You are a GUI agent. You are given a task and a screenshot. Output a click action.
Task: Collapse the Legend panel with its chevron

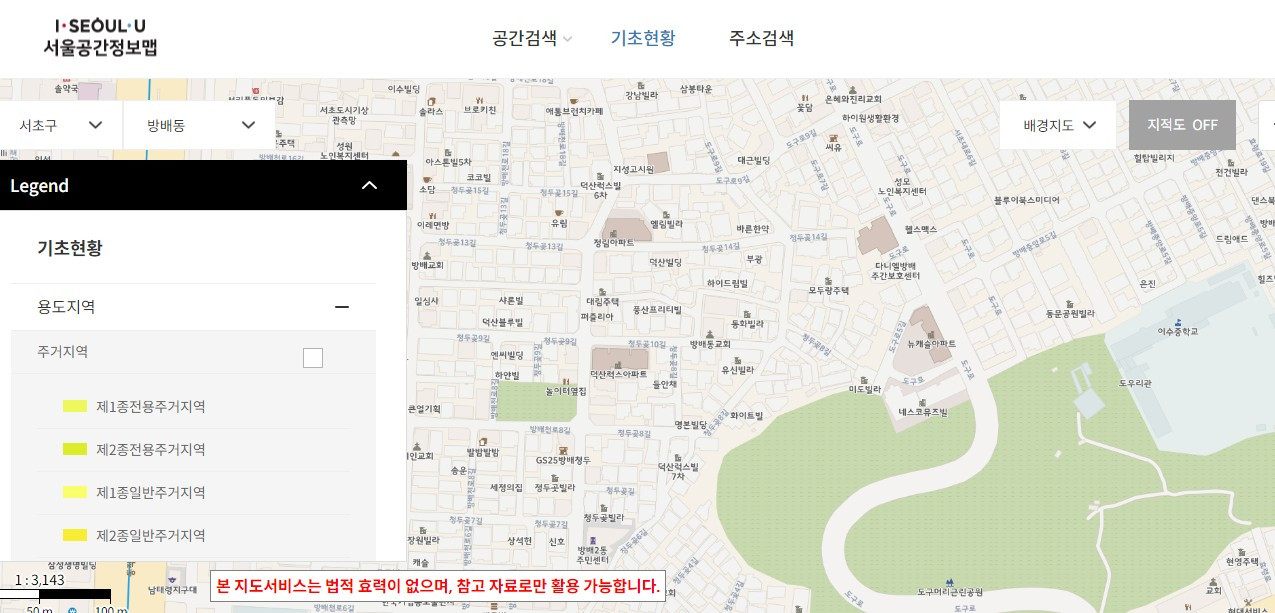(x=369, y=185)
